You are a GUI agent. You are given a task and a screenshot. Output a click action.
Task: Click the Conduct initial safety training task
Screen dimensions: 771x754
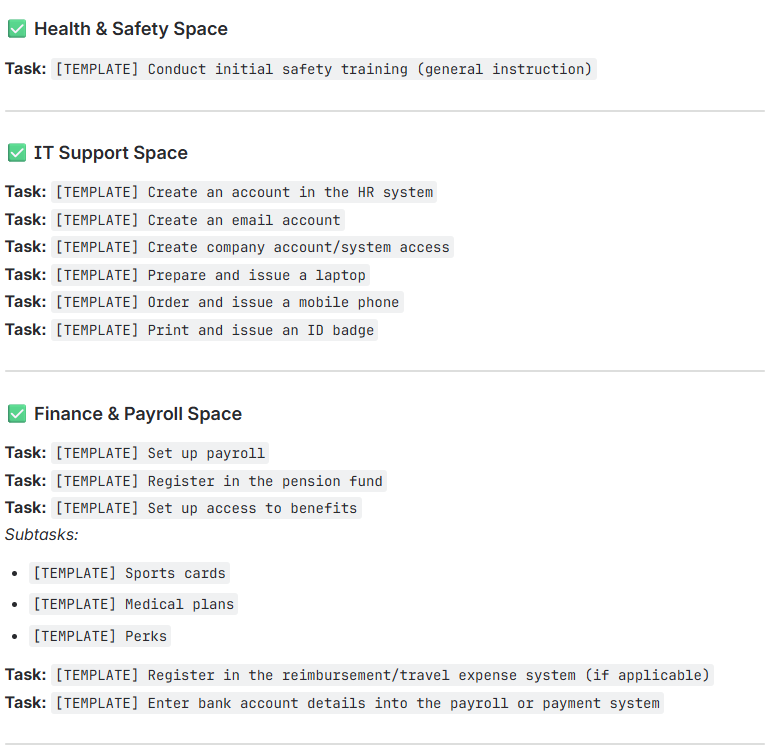click(324, 69)
